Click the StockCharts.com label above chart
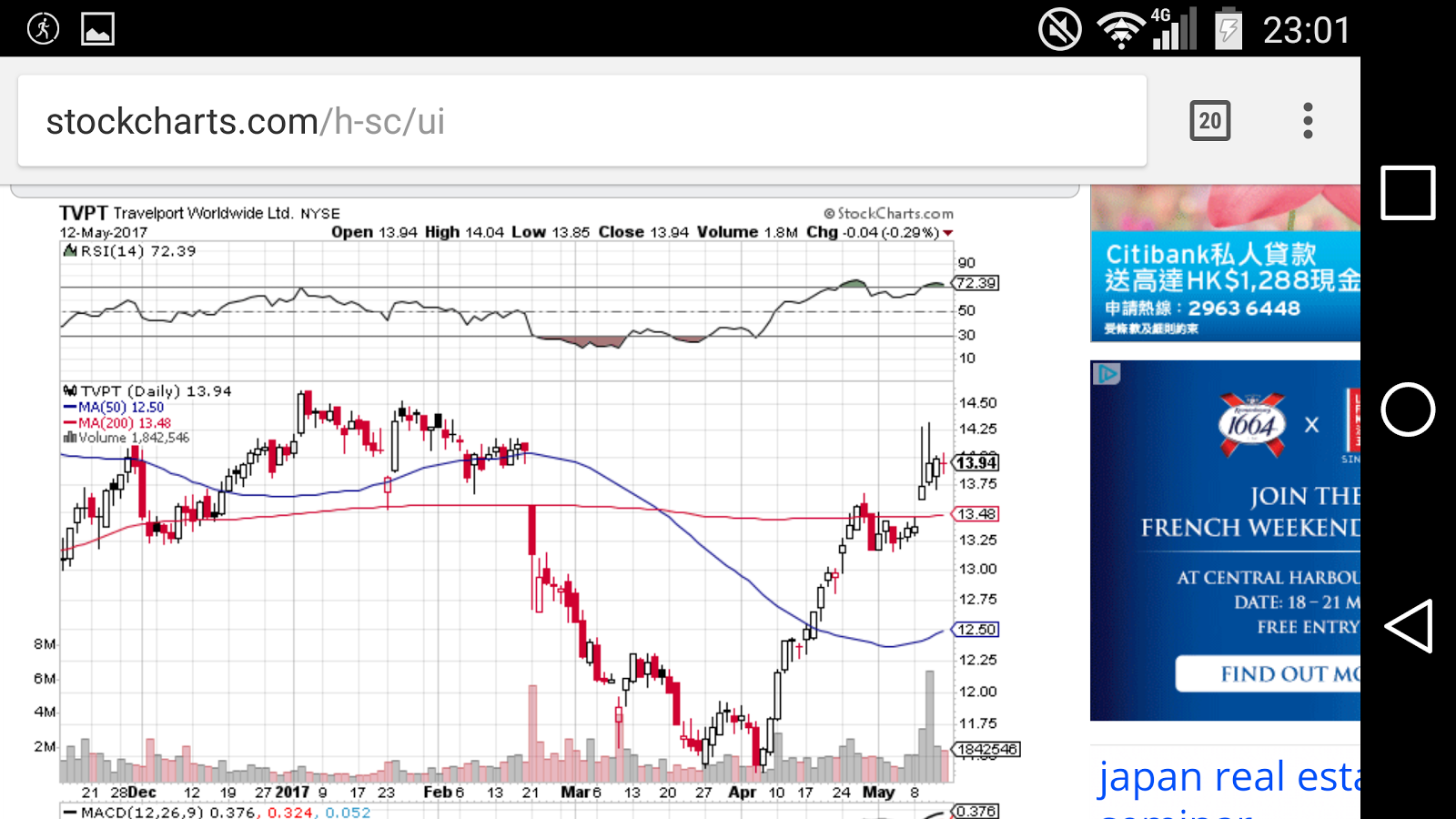 (x=889, y=214)
